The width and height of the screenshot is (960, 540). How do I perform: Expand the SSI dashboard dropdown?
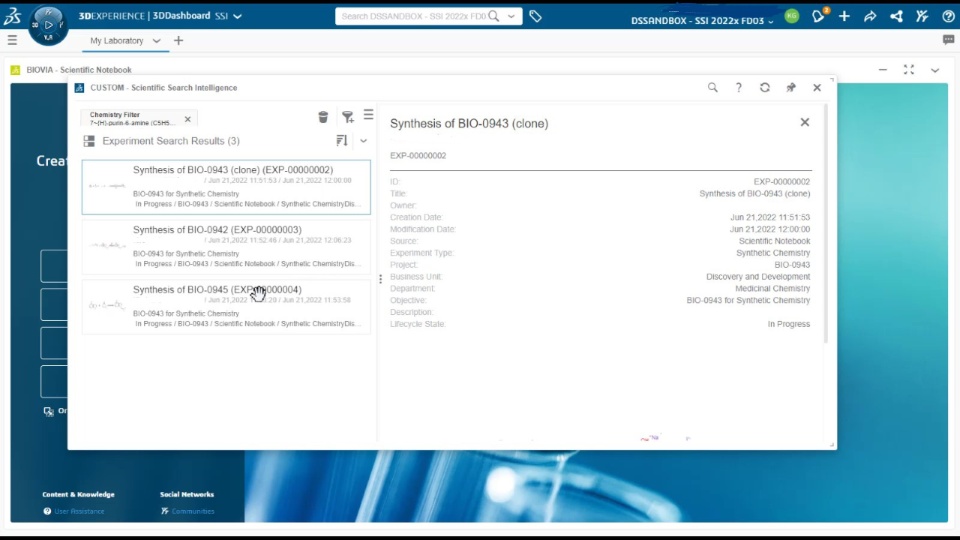click(238, 16)
